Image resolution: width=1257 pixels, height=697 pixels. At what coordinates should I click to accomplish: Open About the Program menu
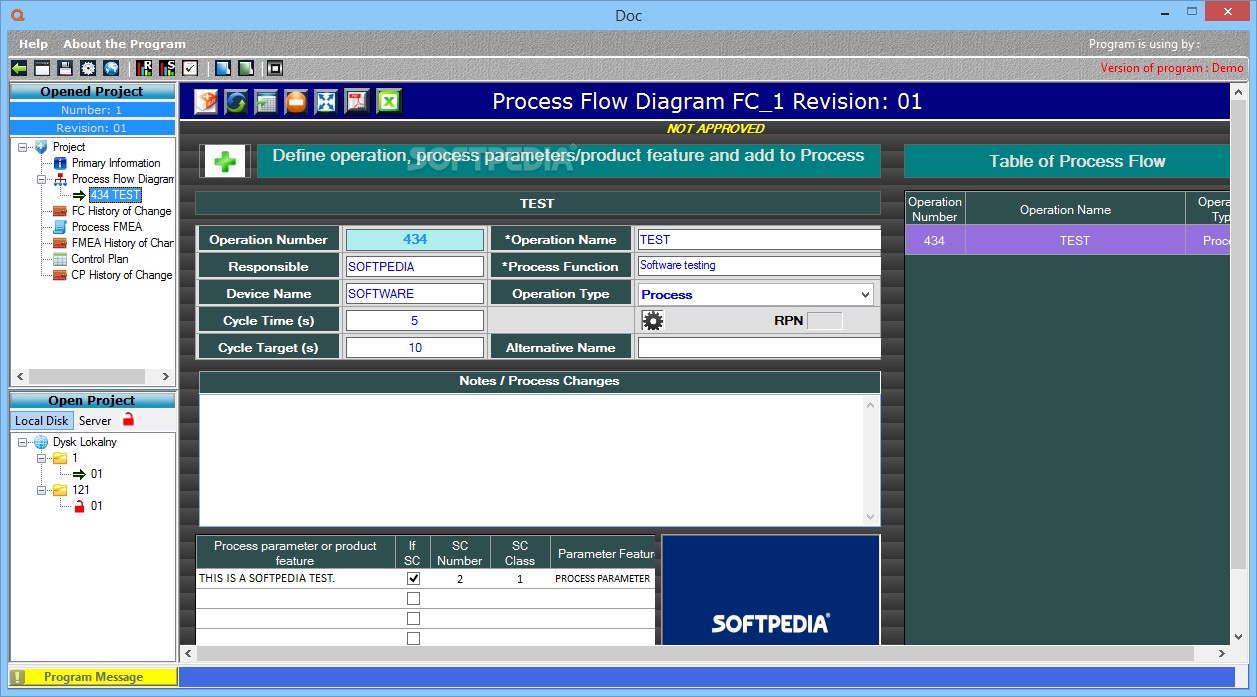click(x=124, y=44)
